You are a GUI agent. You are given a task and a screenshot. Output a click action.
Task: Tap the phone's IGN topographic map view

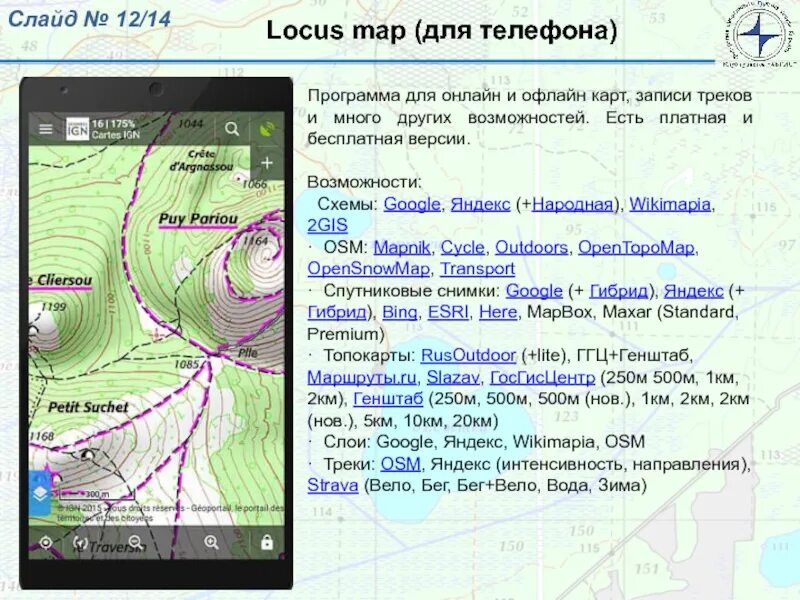(x=156, y=334)
